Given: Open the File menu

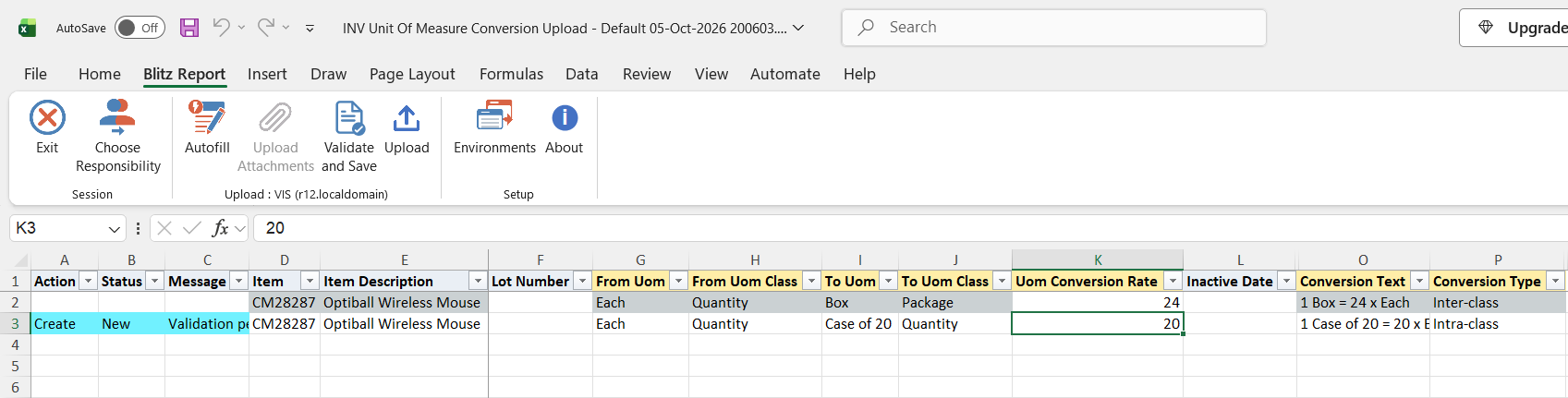Looking at the screenshot, I should tap(35, 74).
